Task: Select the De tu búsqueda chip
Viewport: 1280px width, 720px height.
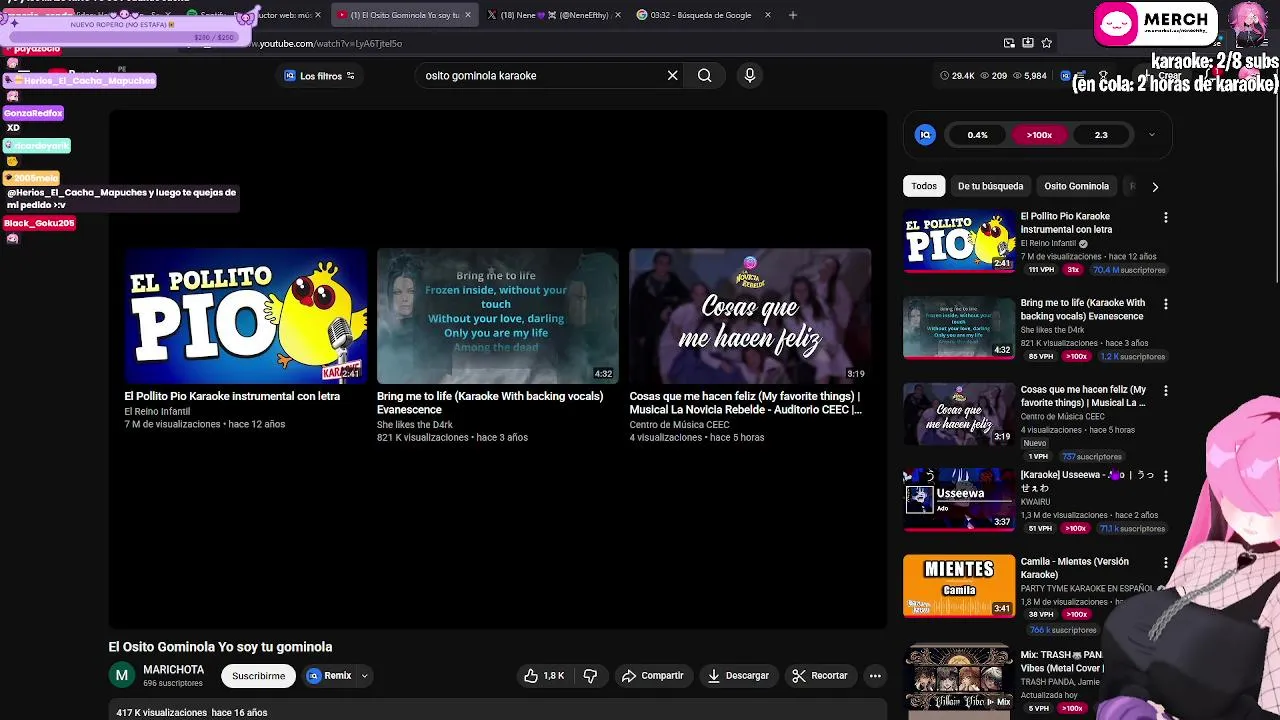Action: pos(990,186)
